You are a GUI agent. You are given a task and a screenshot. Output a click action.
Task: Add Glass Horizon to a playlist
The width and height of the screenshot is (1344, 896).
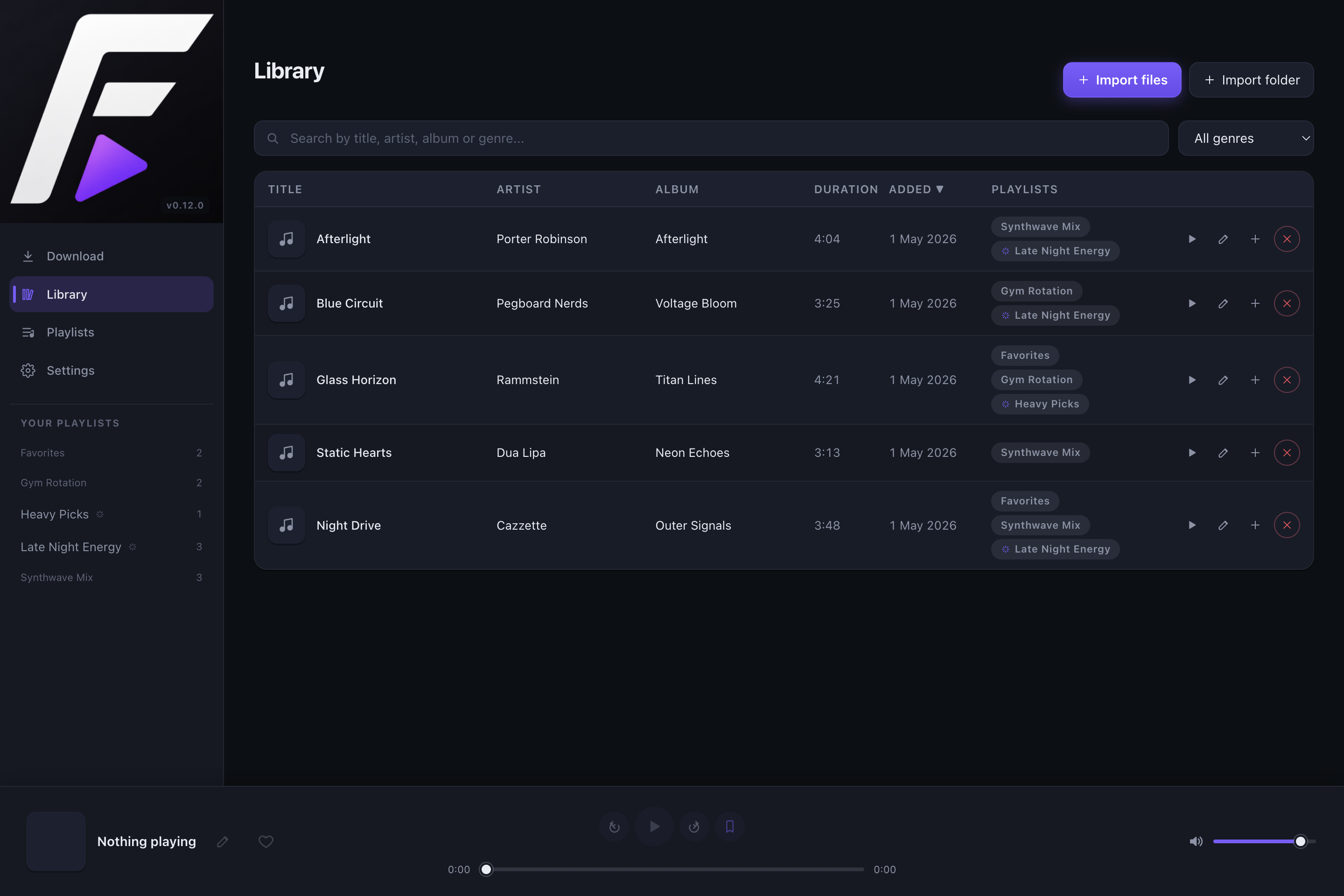coord(1255,380)
